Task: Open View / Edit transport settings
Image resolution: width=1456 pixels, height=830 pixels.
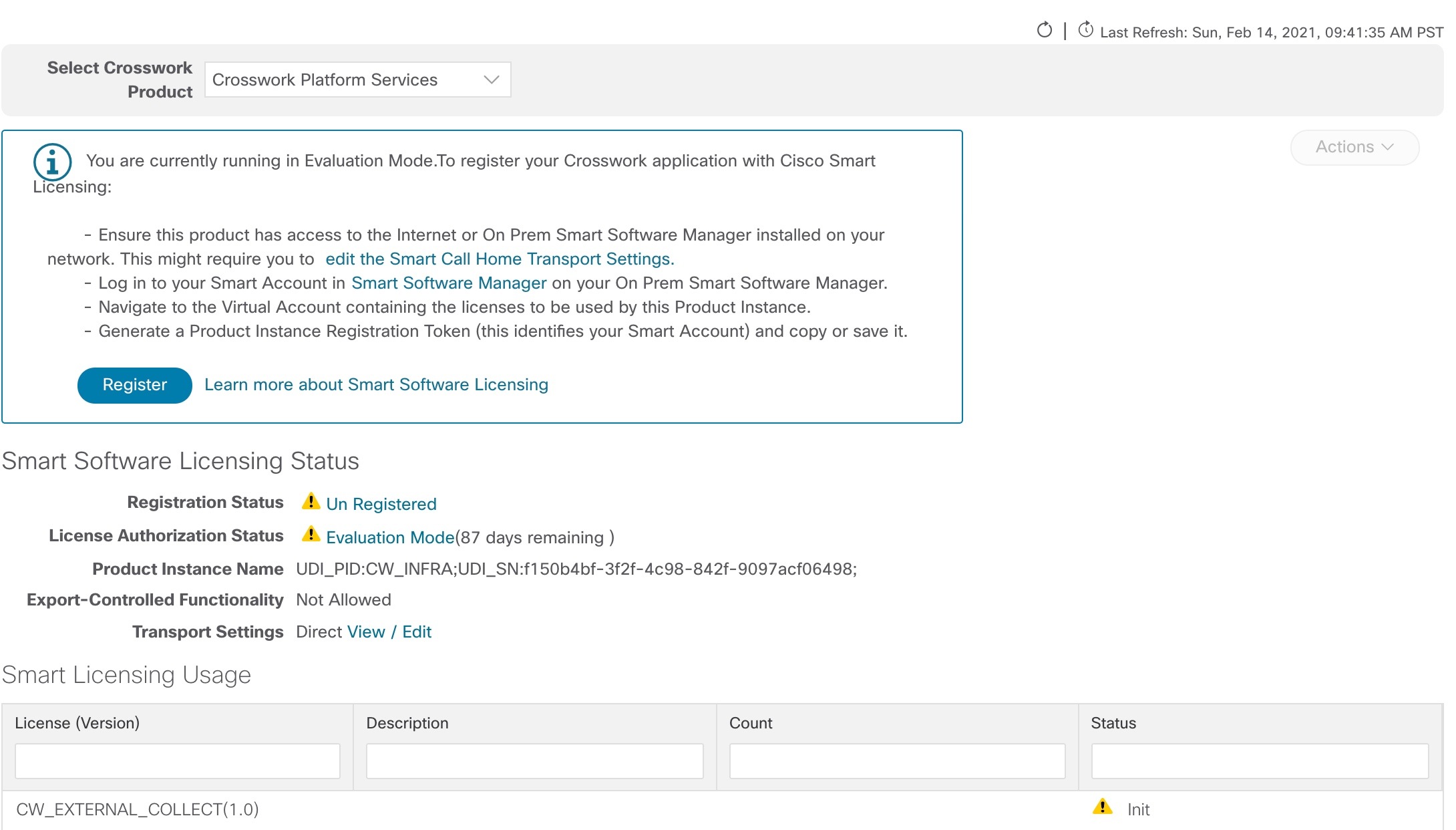Action: coord(389,632)
